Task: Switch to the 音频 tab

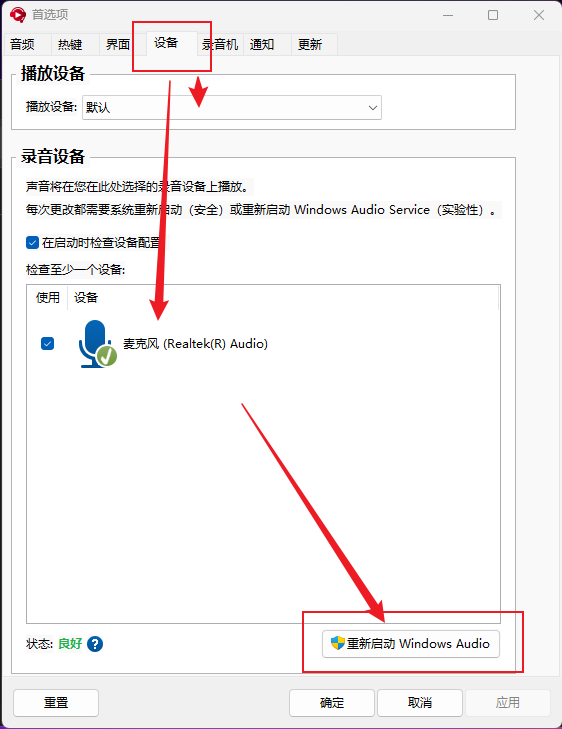Action: 22,45
